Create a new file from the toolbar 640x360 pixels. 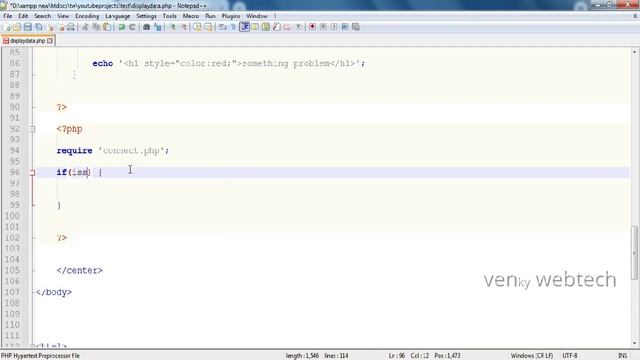tap(7, 27)
